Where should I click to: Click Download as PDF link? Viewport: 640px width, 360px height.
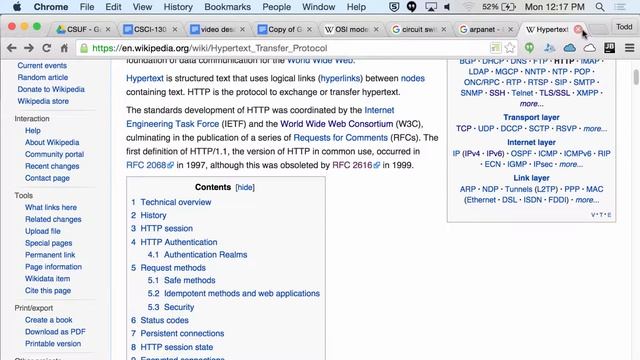click(55, 332)
